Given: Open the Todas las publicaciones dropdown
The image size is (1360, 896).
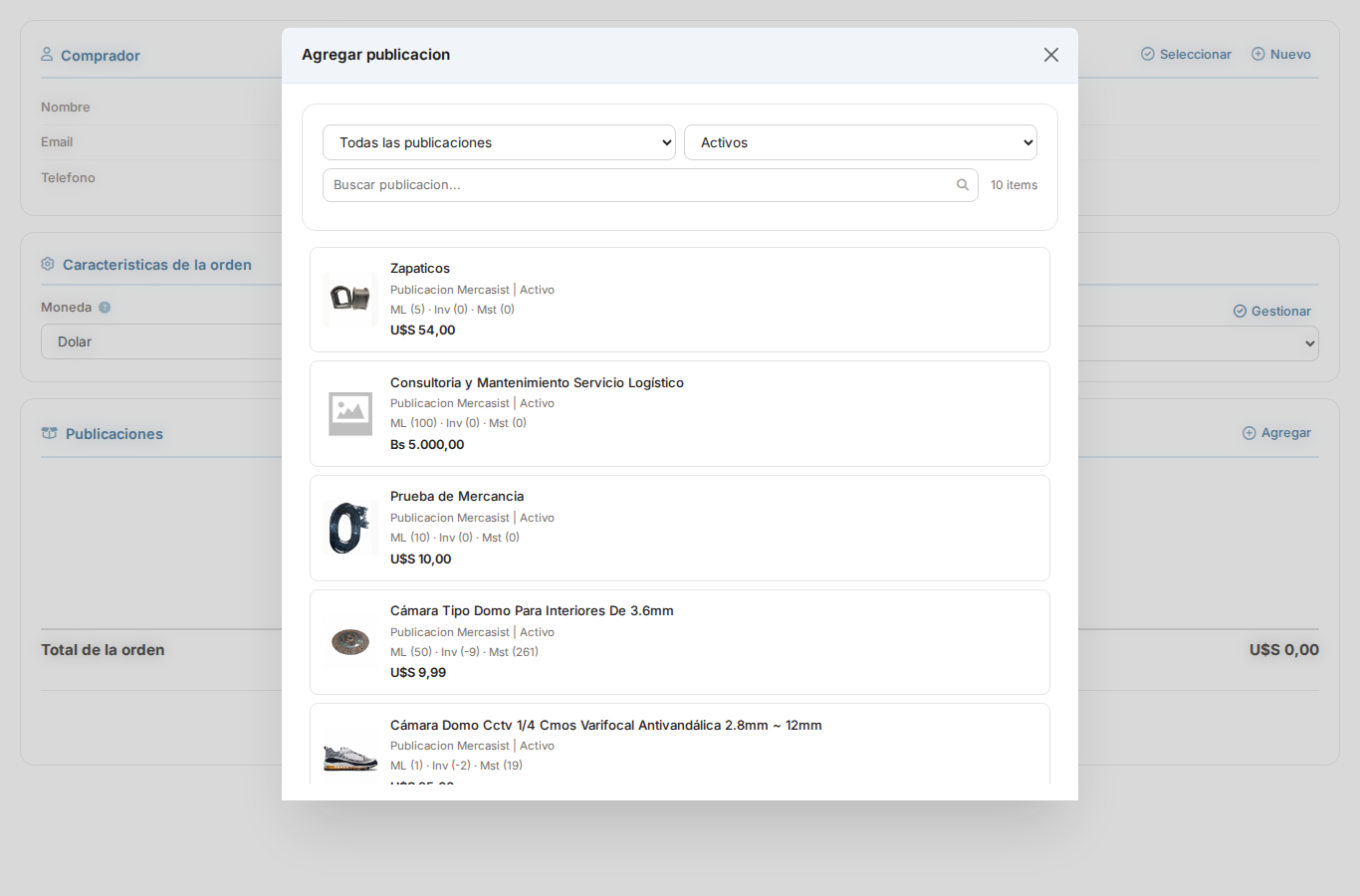Looking at the screenshot, I should [x=499, y=142].
